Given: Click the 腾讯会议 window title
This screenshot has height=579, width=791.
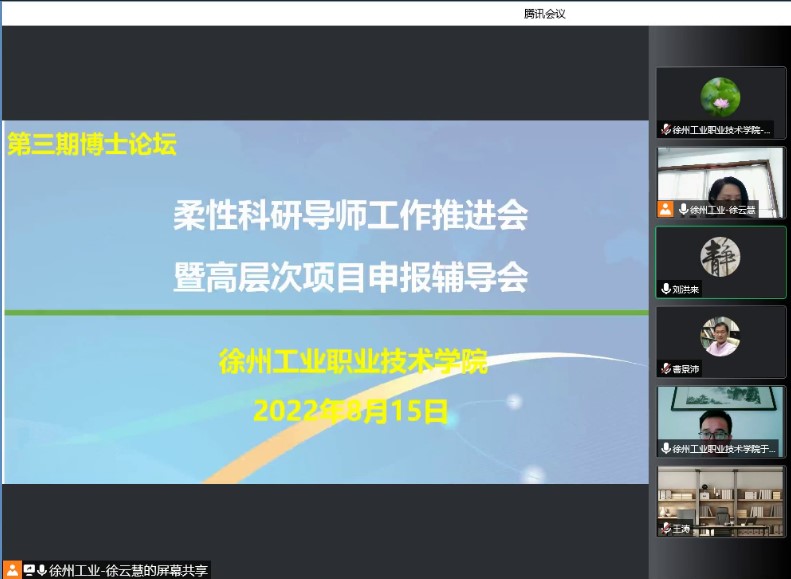Looking at the screenshot, I should coord(545,13).
